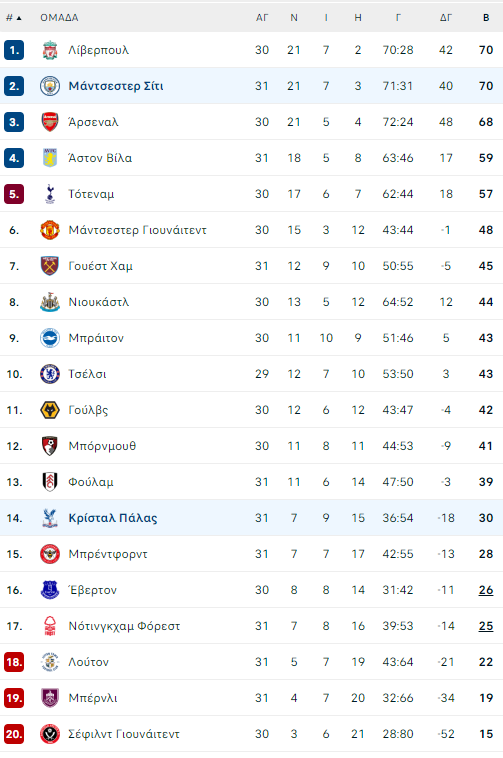This screenshot has width=503, height=758.
Task: Click the ΑΓ matches played header
Action: (x=262, y=18)
